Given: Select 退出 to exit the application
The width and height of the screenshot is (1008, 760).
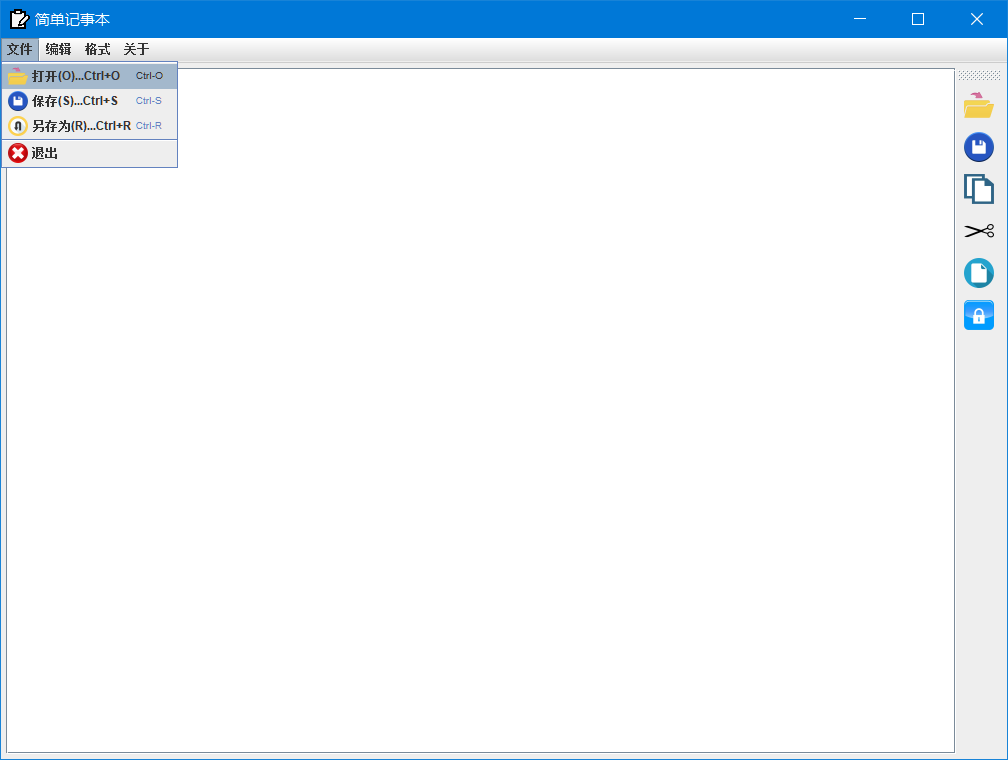Looking at the screenshot, I should click(45, 152).
